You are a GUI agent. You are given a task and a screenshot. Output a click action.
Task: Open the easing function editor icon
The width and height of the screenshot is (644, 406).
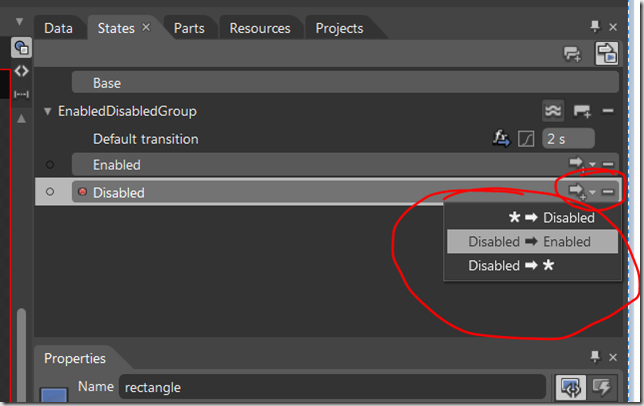[526, 139]
